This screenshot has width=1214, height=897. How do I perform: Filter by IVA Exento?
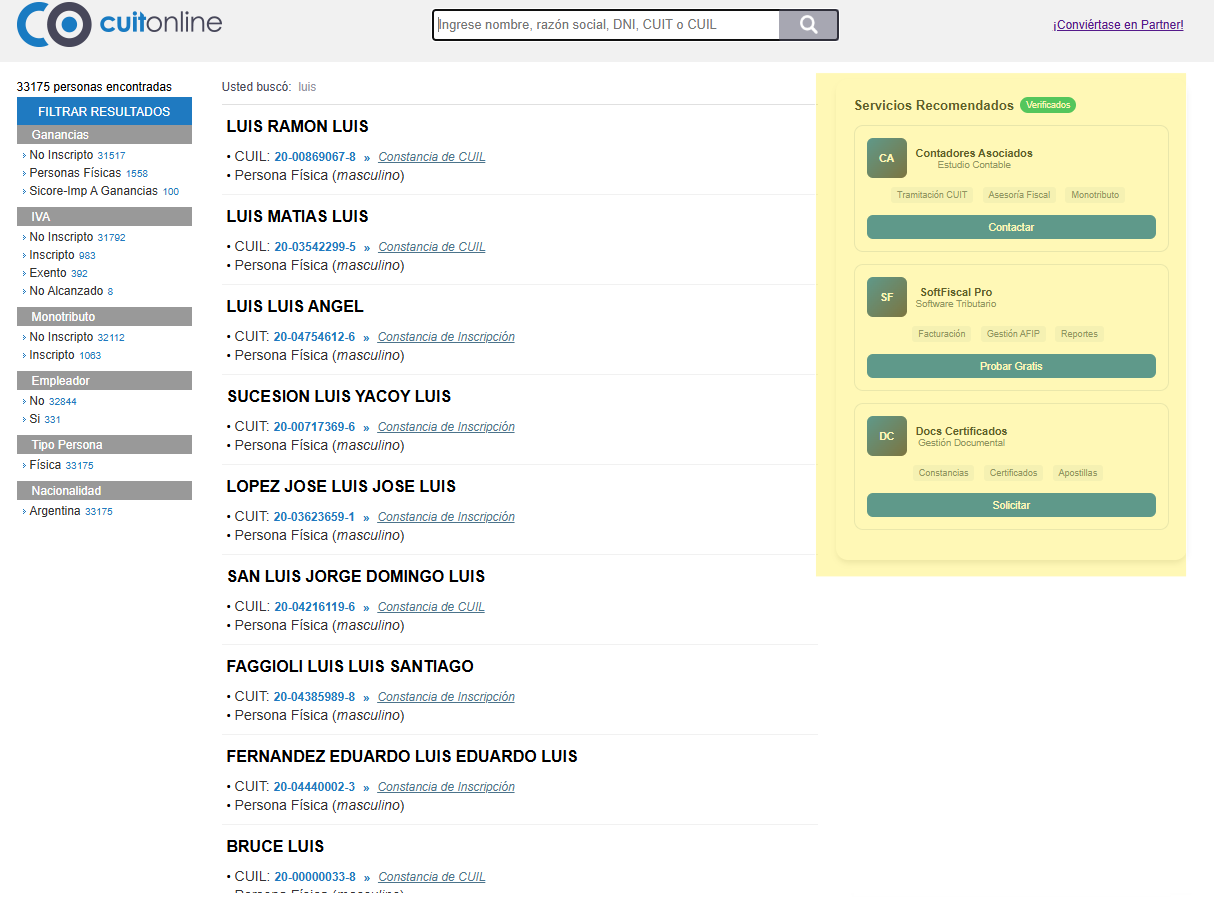coord(48,273)
